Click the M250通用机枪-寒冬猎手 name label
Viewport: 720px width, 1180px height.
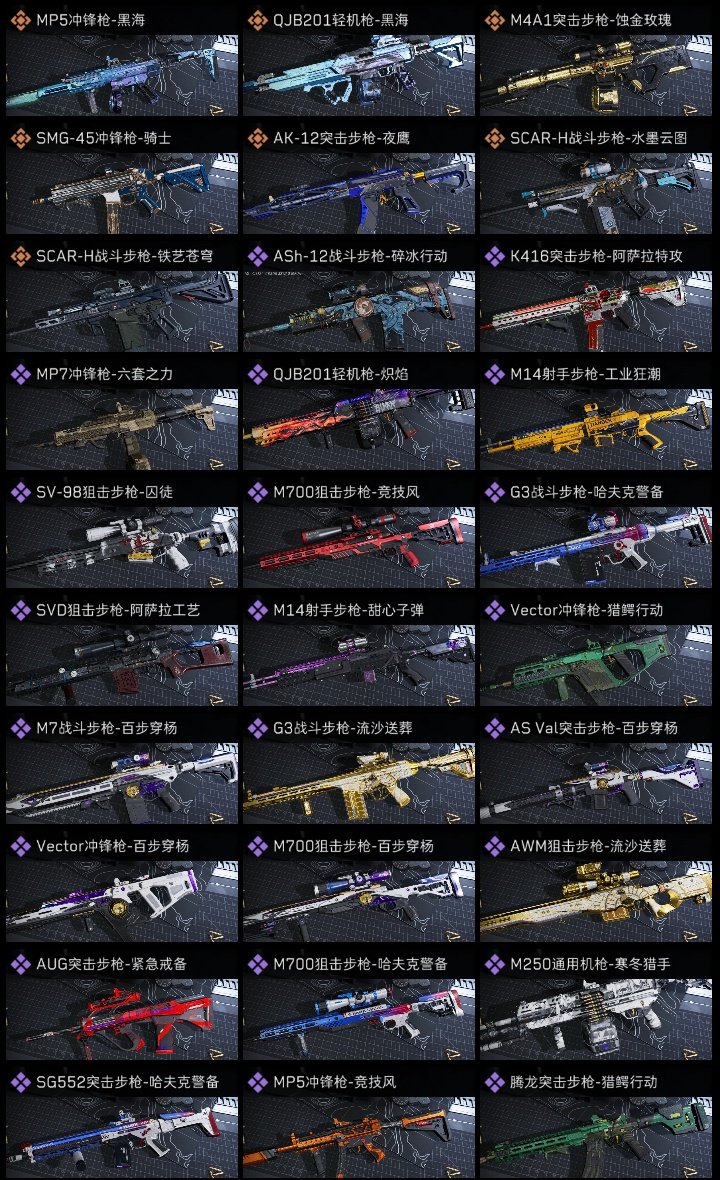coord(590,964)
